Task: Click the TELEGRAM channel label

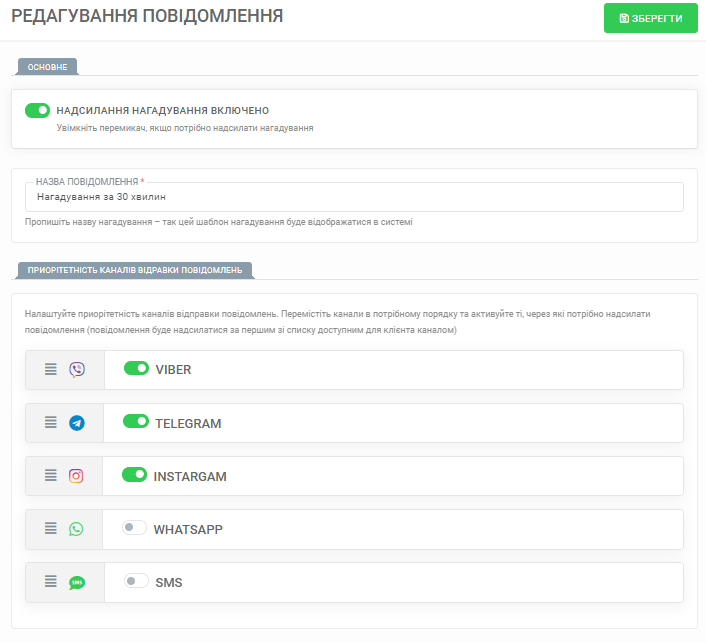Action: pos(188,424)
